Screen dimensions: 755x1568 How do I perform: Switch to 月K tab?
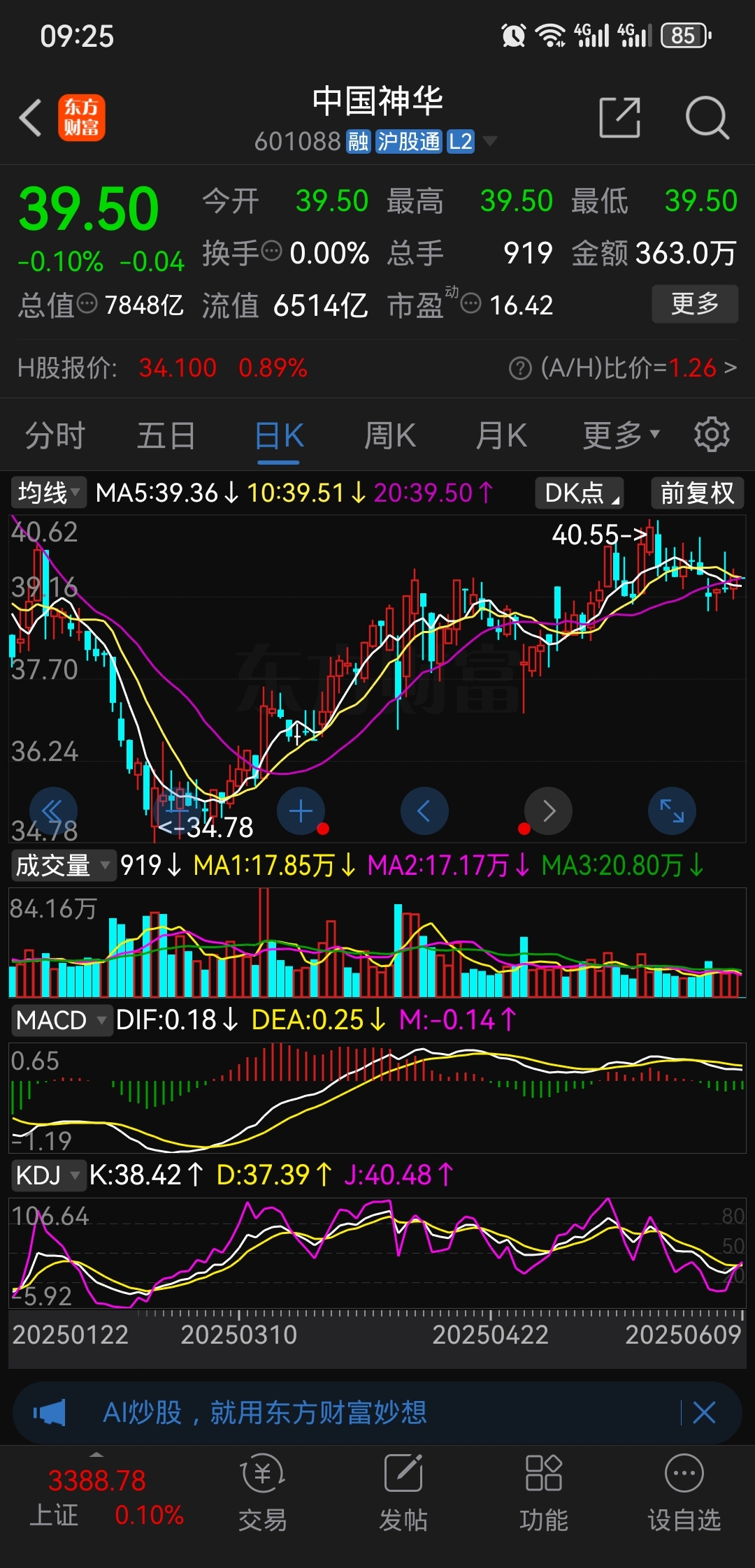coord(501,435)
